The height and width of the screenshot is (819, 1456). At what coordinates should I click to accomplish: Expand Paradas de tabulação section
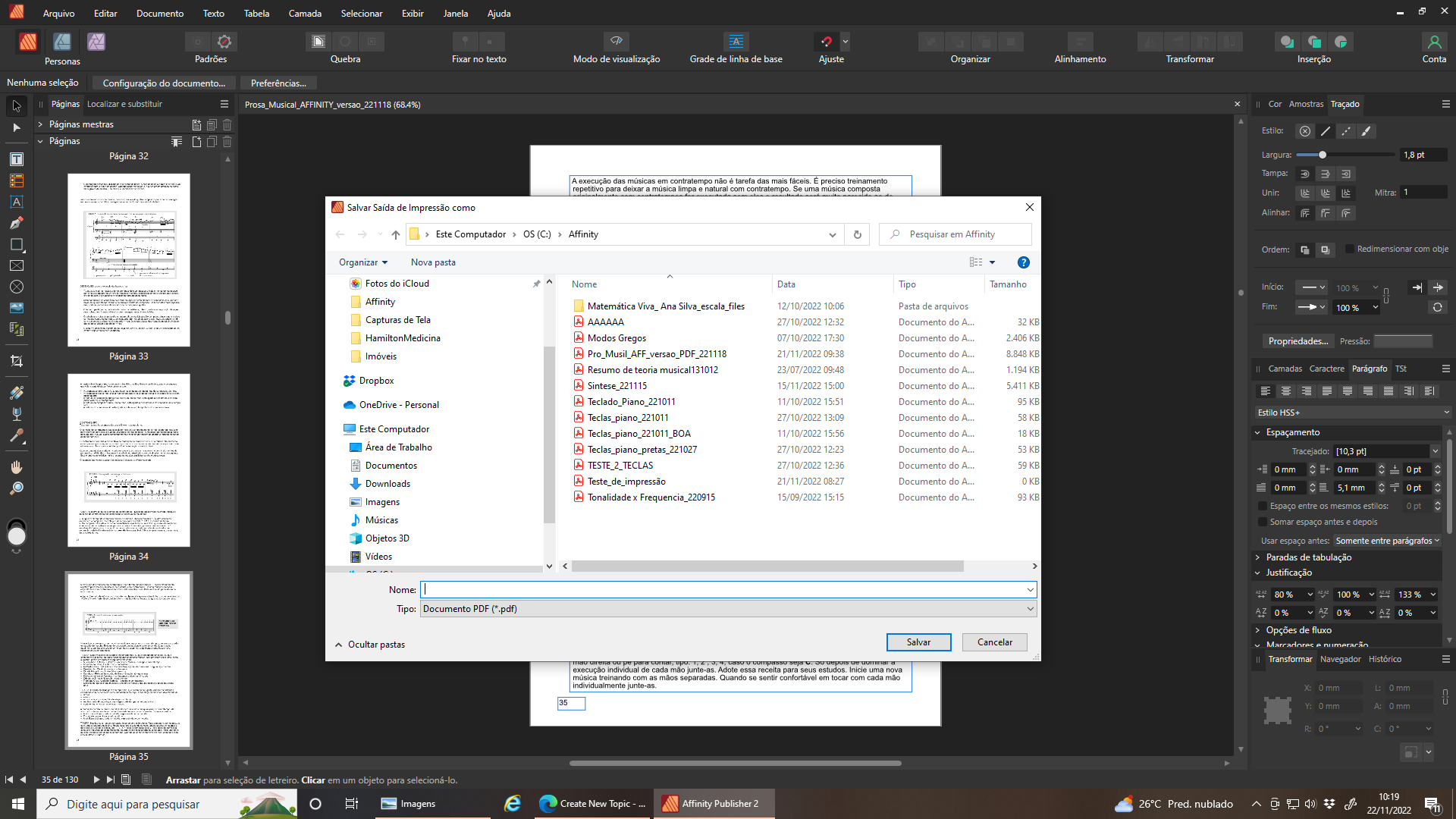coord(1258,557)
